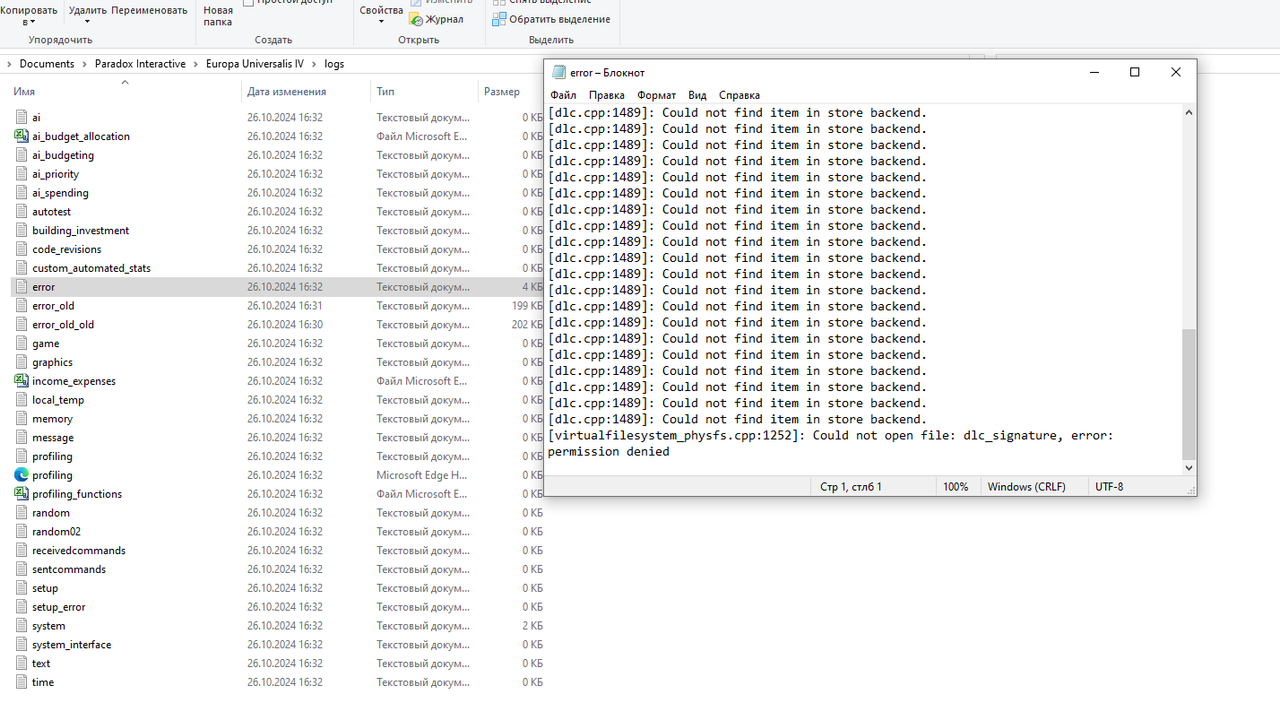Click the time log file icon
Image resolution: width=1280 pixels, height=705 pixels.
pyautogui.click(x=22, y=682)
